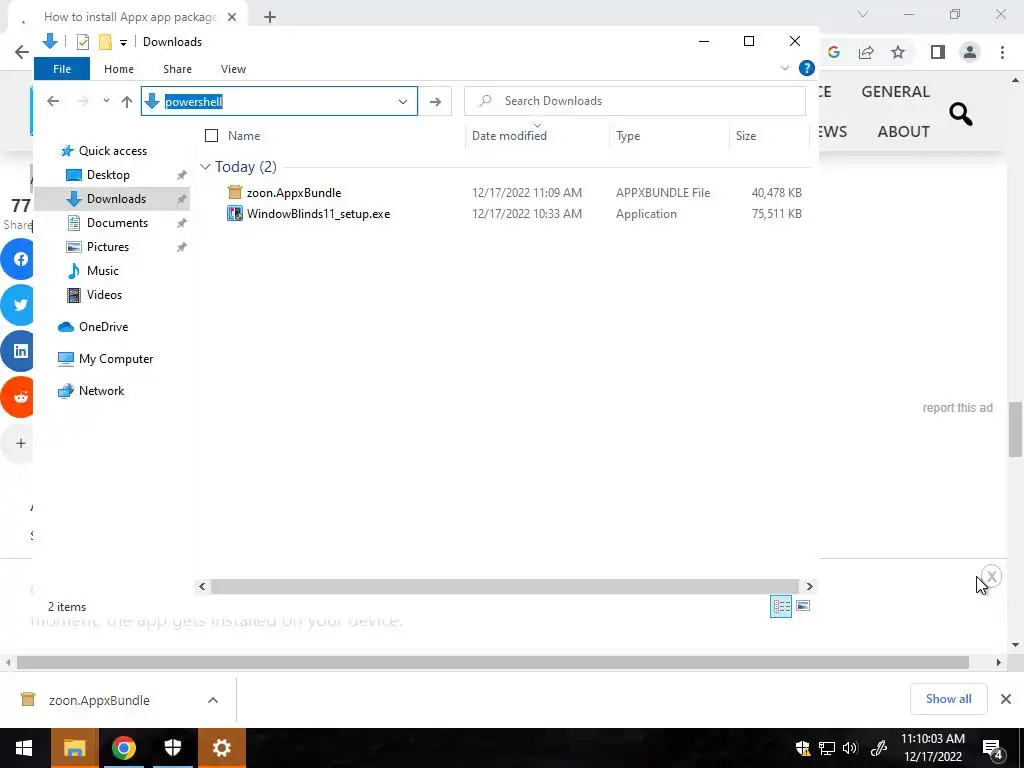The image size is (1024, 768).
Task: Go up one folder level
Action: (127, 101)
